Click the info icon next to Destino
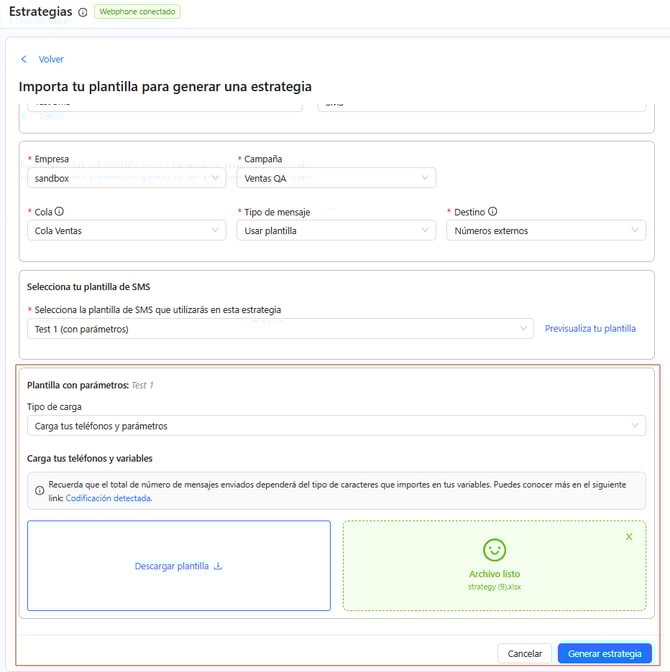 493,212
